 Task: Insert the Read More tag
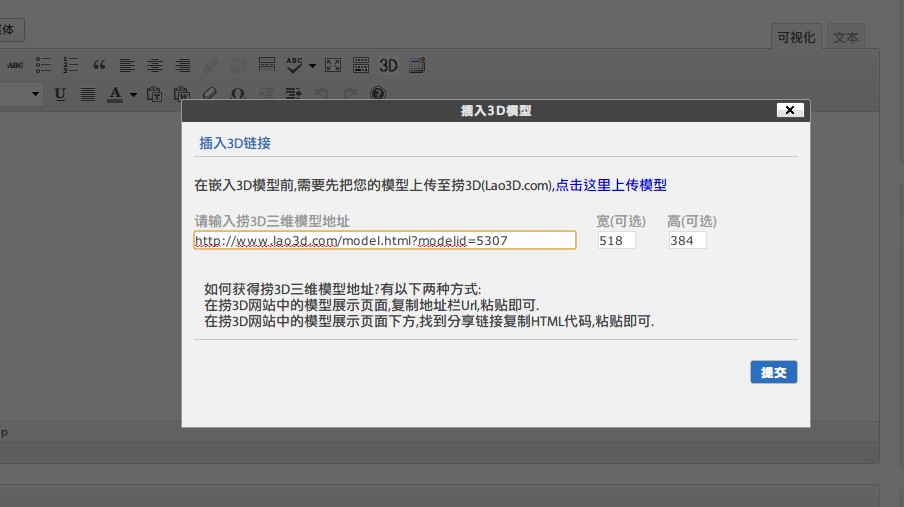coord(266,65)
